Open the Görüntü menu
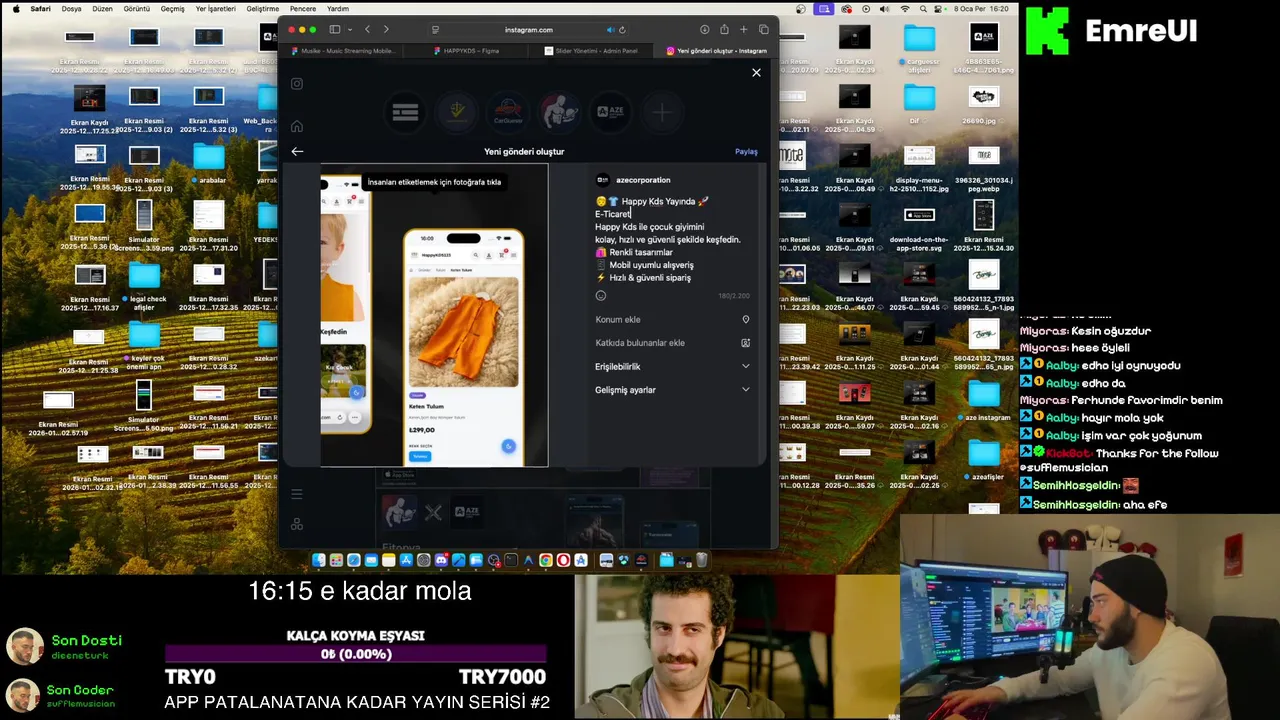This screenshot has height=720, width=1280. pyautogui.click(x=136, y=8)
